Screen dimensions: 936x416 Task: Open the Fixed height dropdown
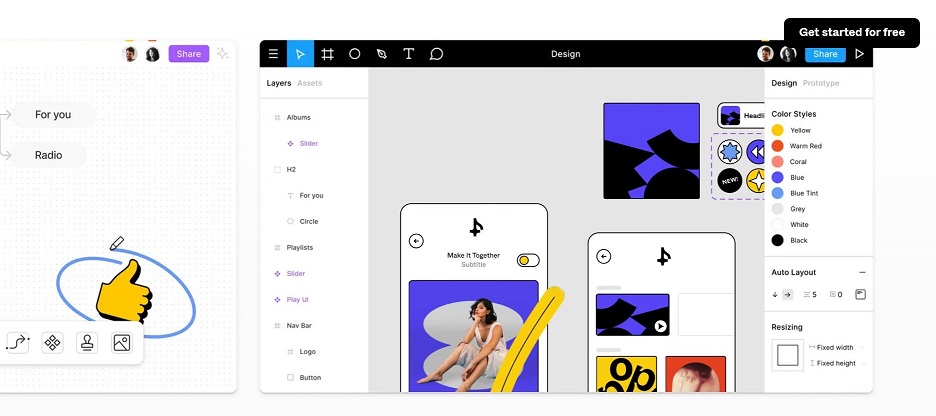[x=836, y=363]
